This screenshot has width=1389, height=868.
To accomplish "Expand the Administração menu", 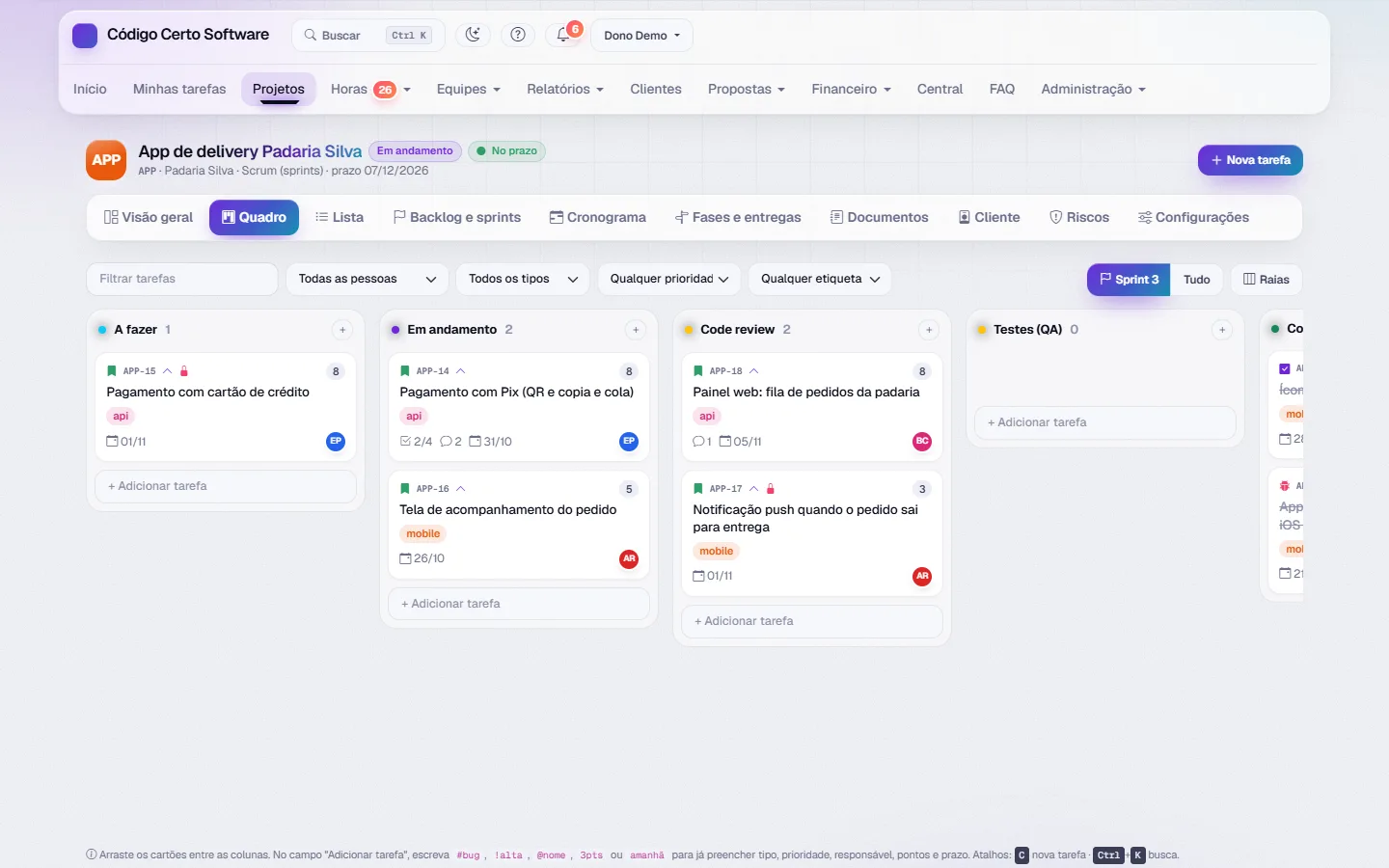I will (1093, 90).
